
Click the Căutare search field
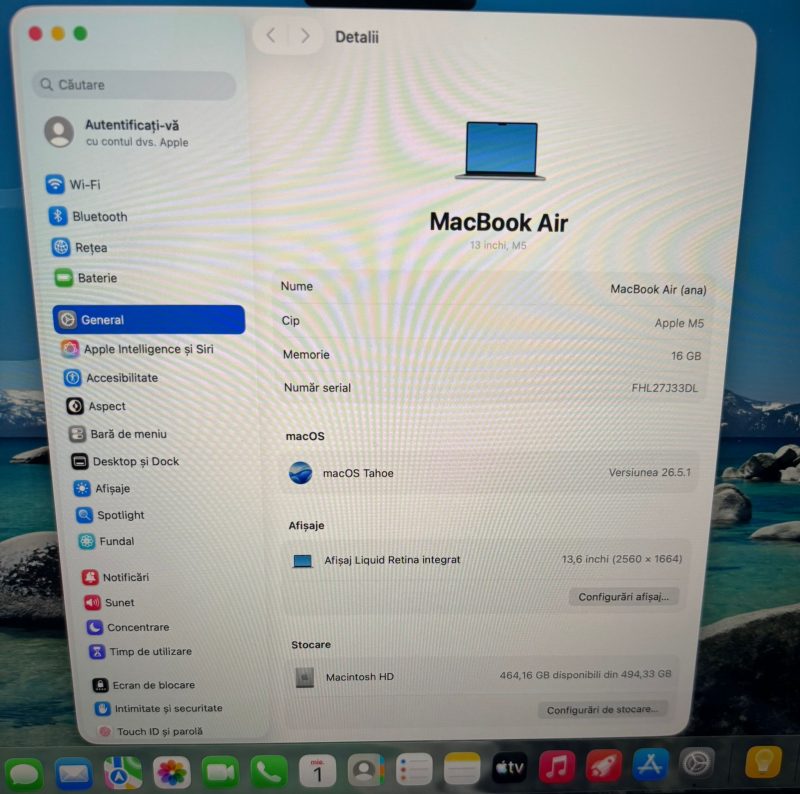(x=134, y=85)
